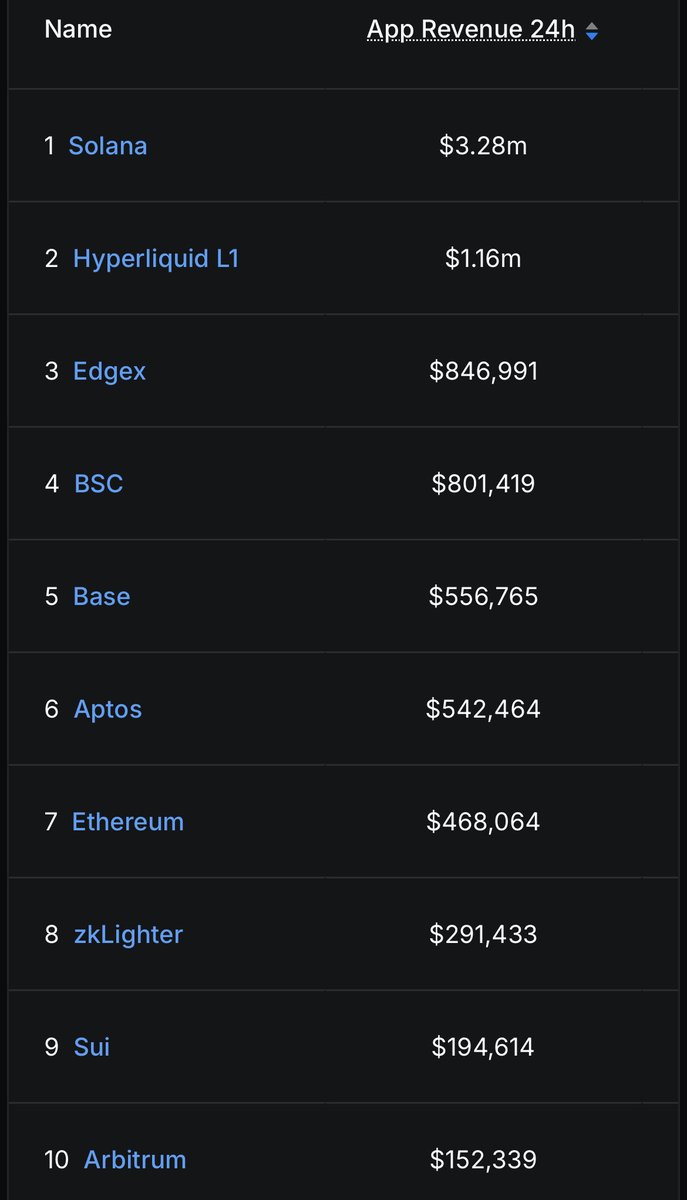Click Sui's $194,614 revenue cell
Viewport: 687px width, 1200px height.
tap(483, 1047)
